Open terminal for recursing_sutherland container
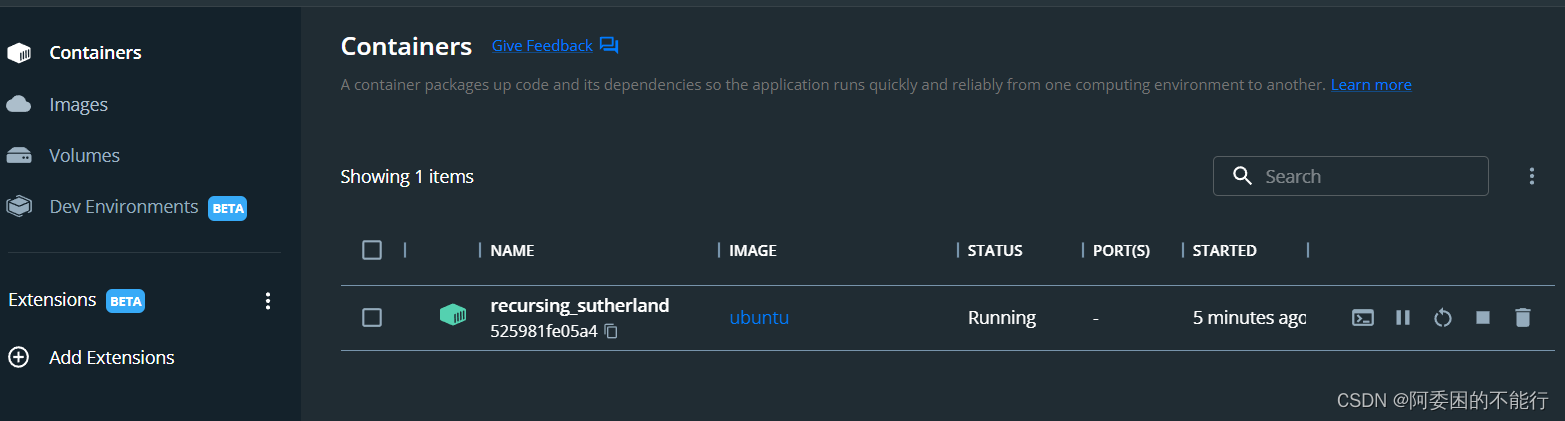1565x421 pixels. (1362, 318)
